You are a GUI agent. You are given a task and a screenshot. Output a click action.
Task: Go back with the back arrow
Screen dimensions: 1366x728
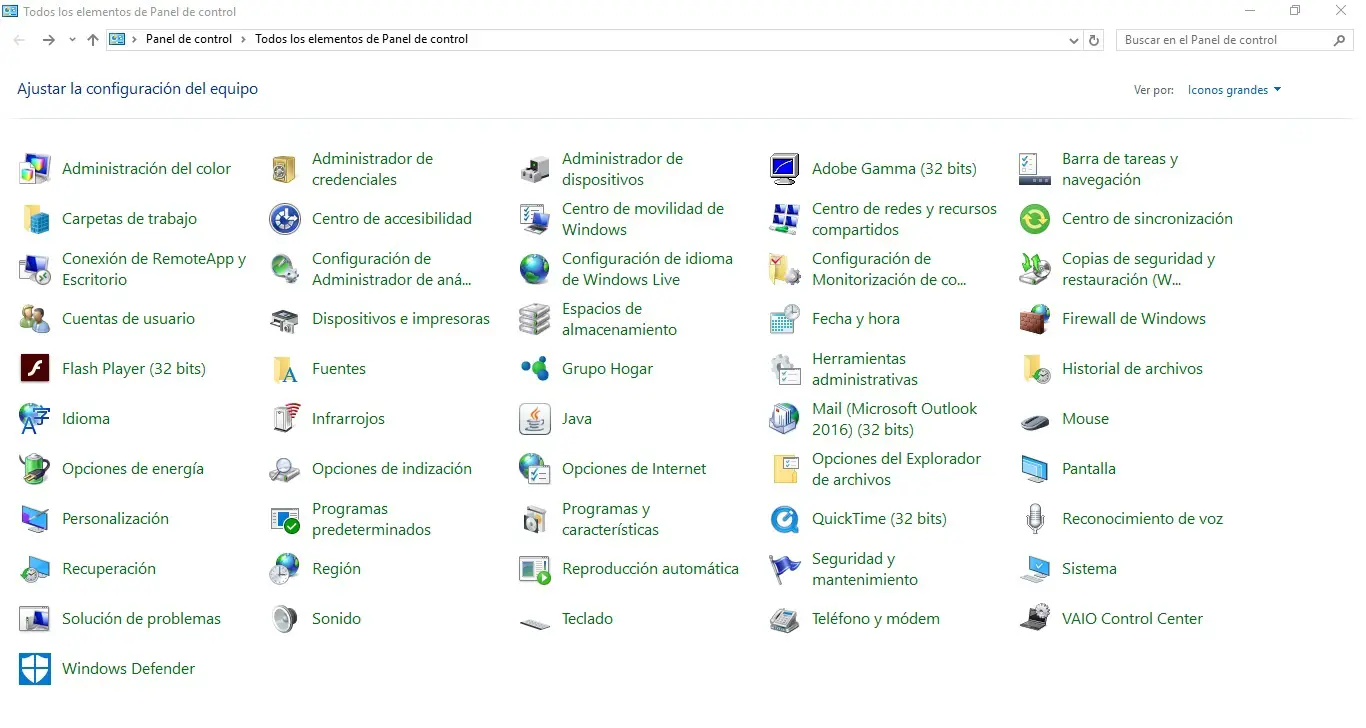coord(20,40)
